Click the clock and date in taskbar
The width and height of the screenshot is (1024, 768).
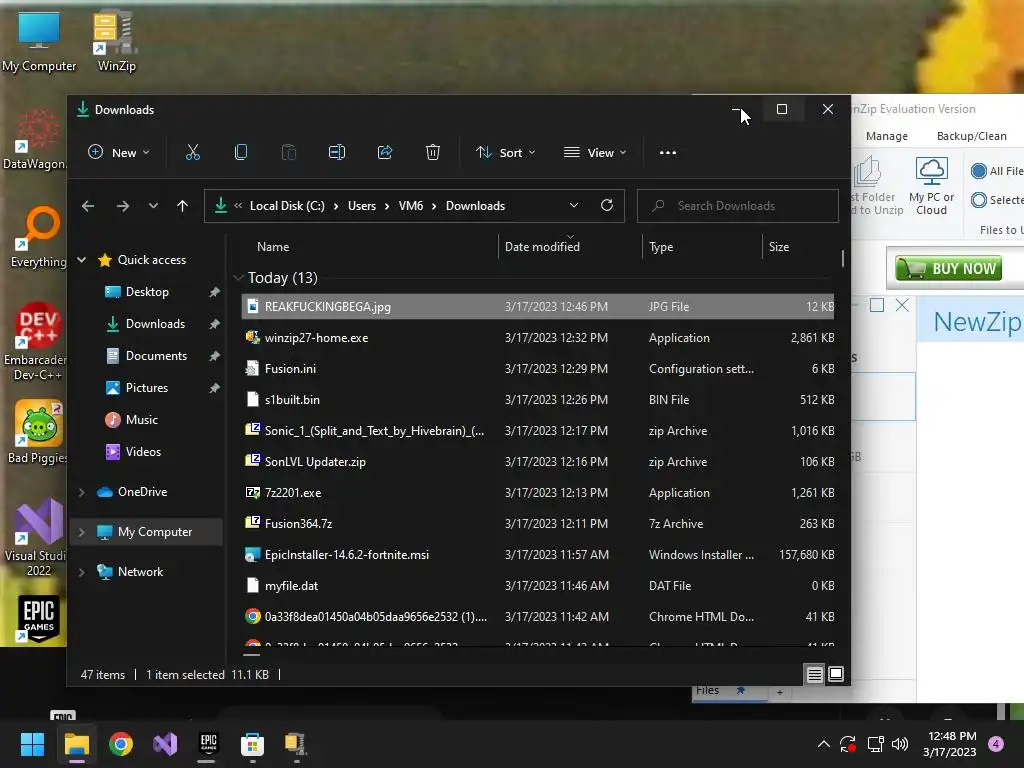[951, 744]
